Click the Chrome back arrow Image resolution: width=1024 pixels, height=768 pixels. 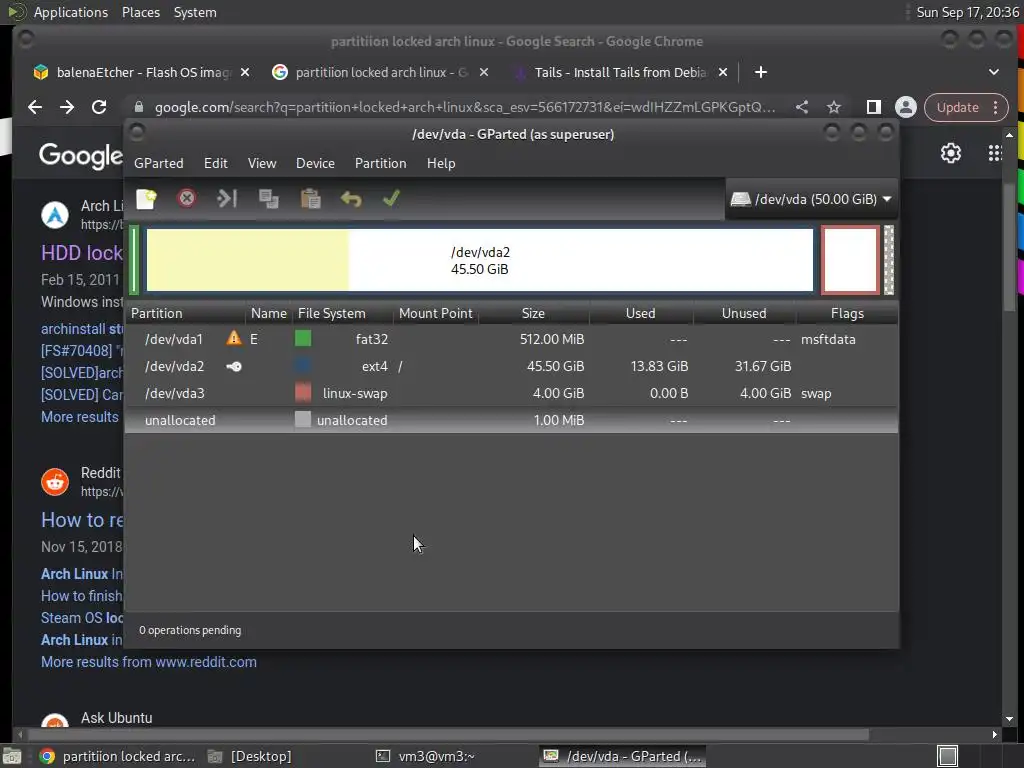click(35, 107)
